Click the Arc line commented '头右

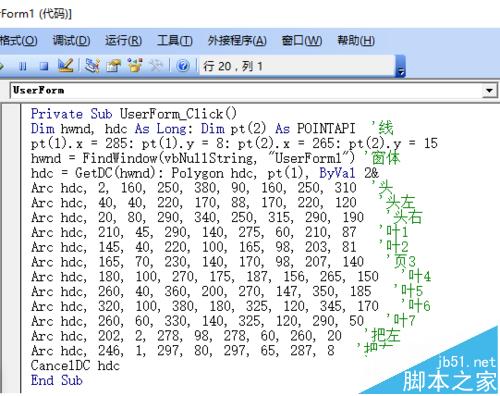(226, 217)
